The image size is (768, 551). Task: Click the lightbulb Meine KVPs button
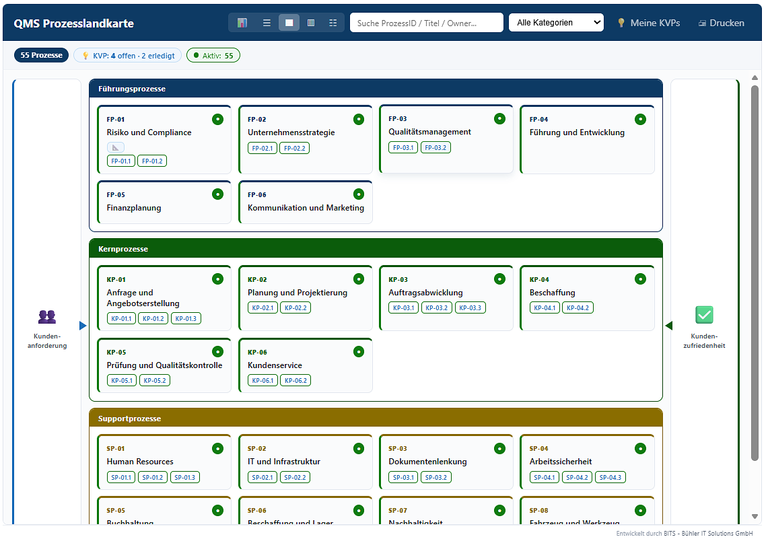pos(648,23)
